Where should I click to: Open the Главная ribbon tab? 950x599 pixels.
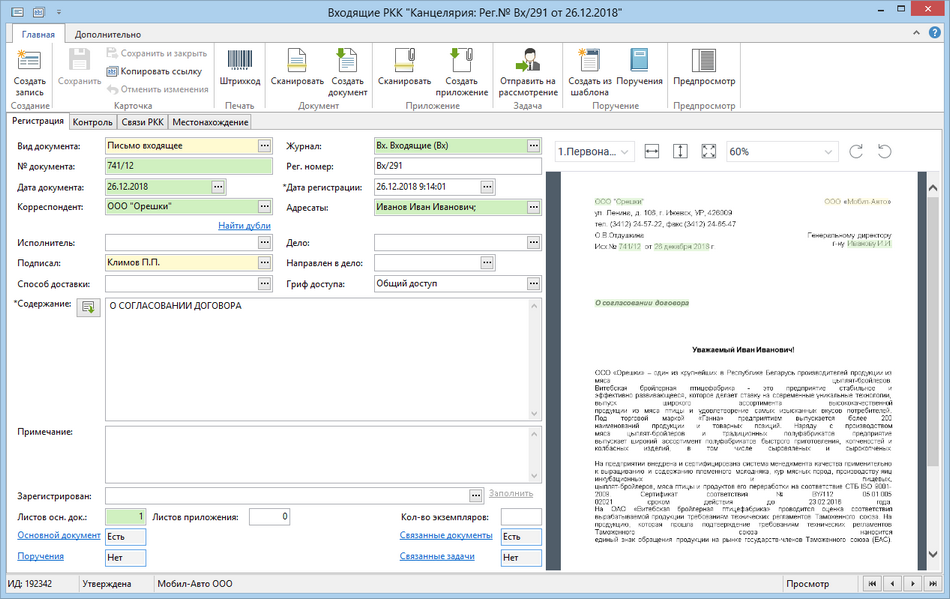(x=38, y=35)
